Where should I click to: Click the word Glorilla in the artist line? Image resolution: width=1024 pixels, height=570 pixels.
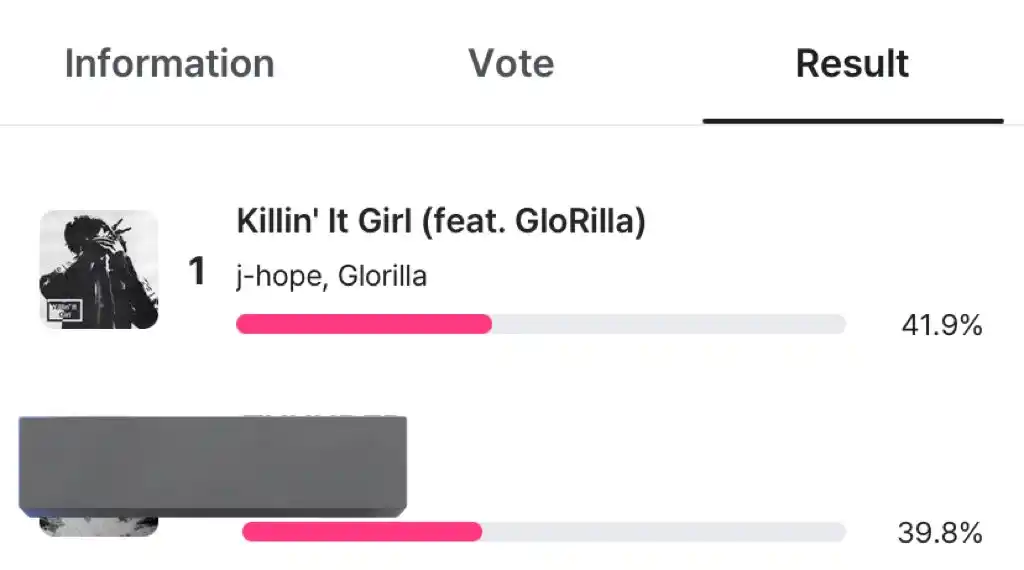point(383,276)
